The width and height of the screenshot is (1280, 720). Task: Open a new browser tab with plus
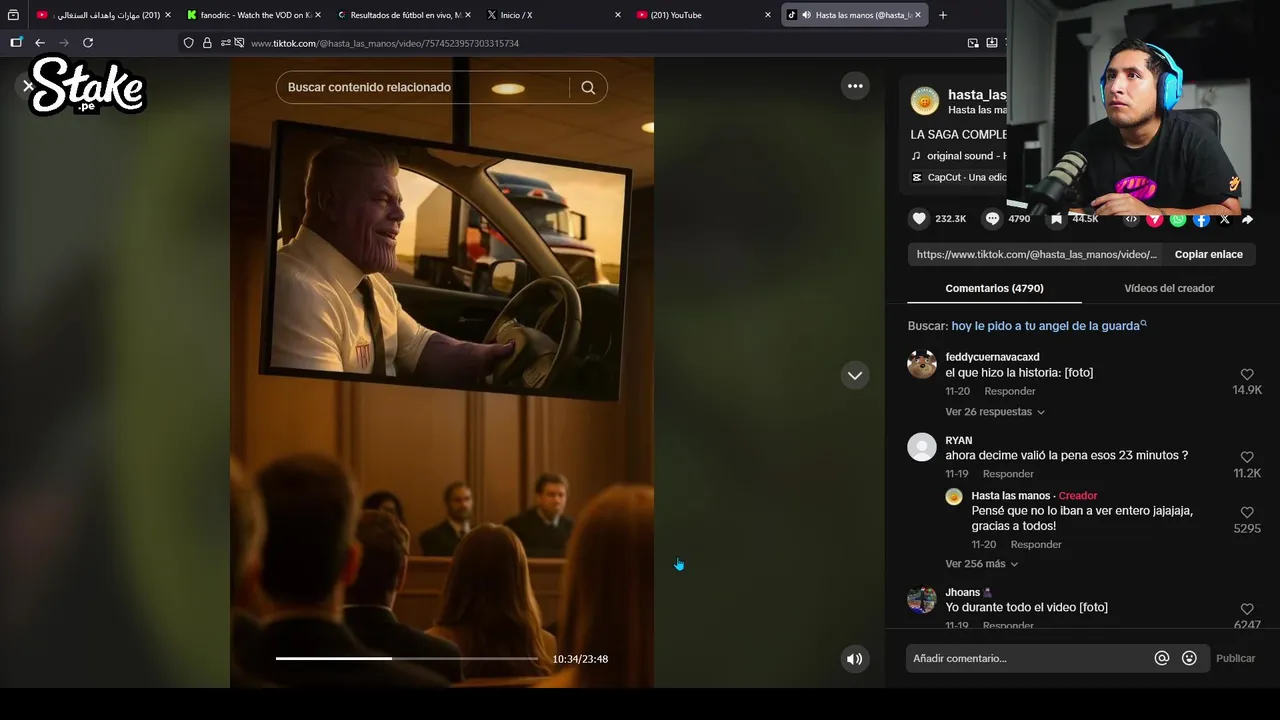point(943,15)
